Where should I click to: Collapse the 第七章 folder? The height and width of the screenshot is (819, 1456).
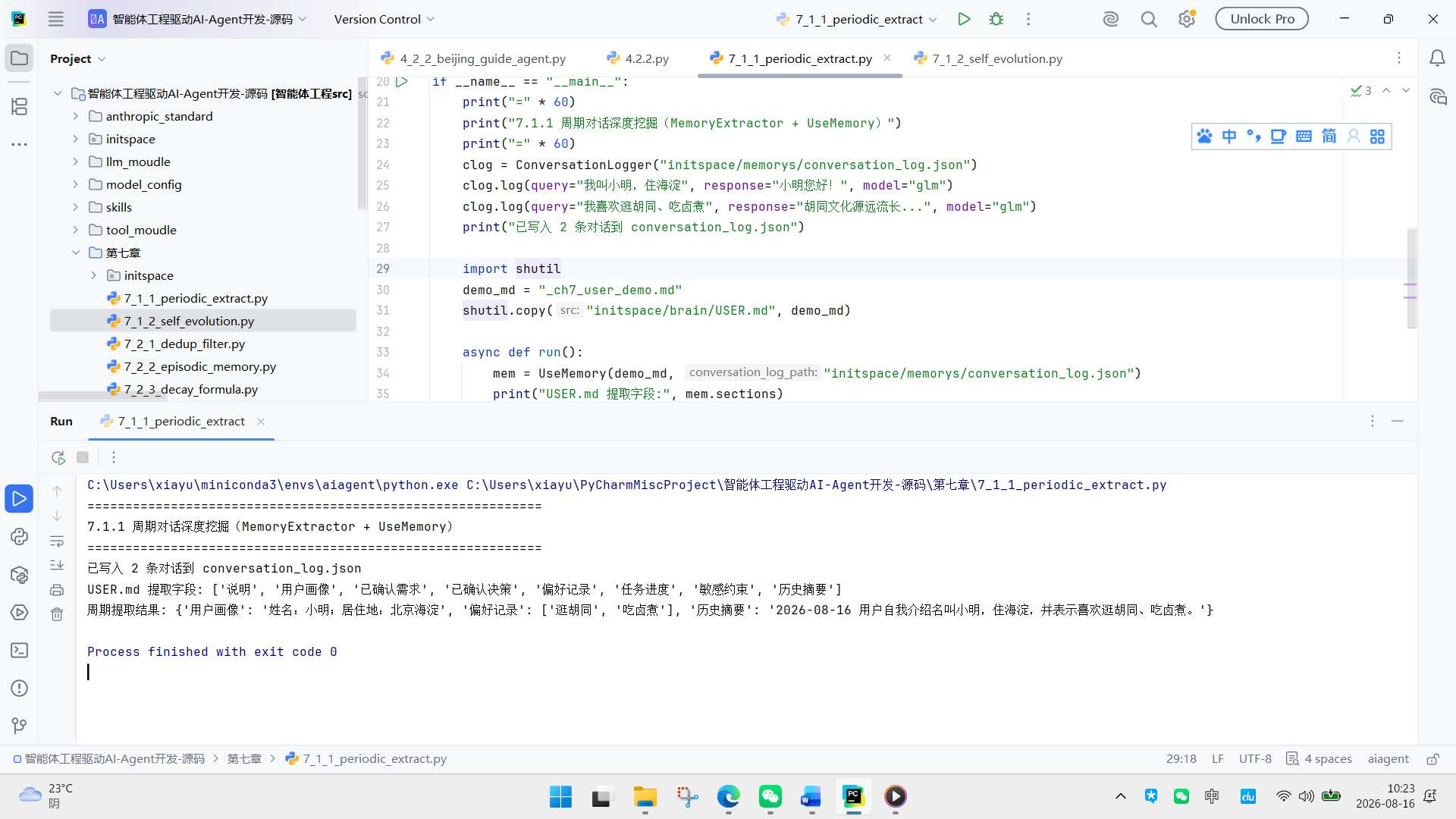(76, 253)
